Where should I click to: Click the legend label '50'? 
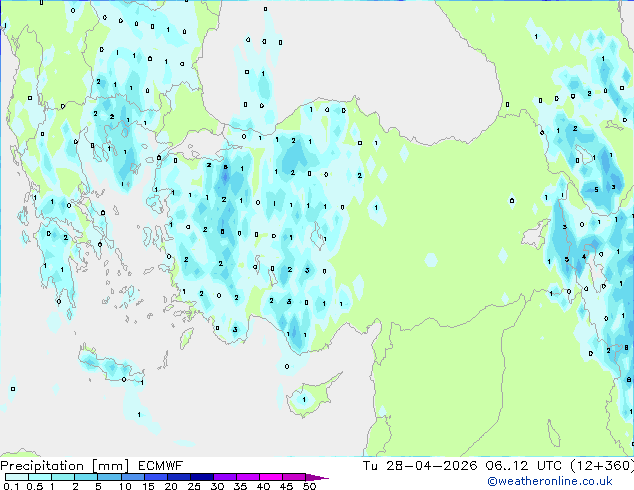point(309,486)
